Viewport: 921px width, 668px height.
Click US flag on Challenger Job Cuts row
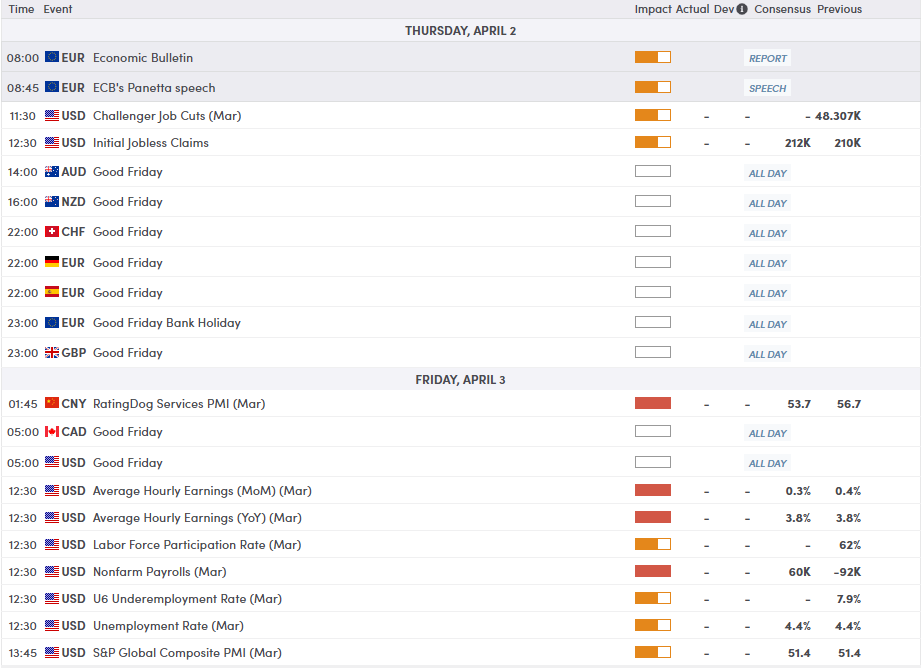coord(52,115)
